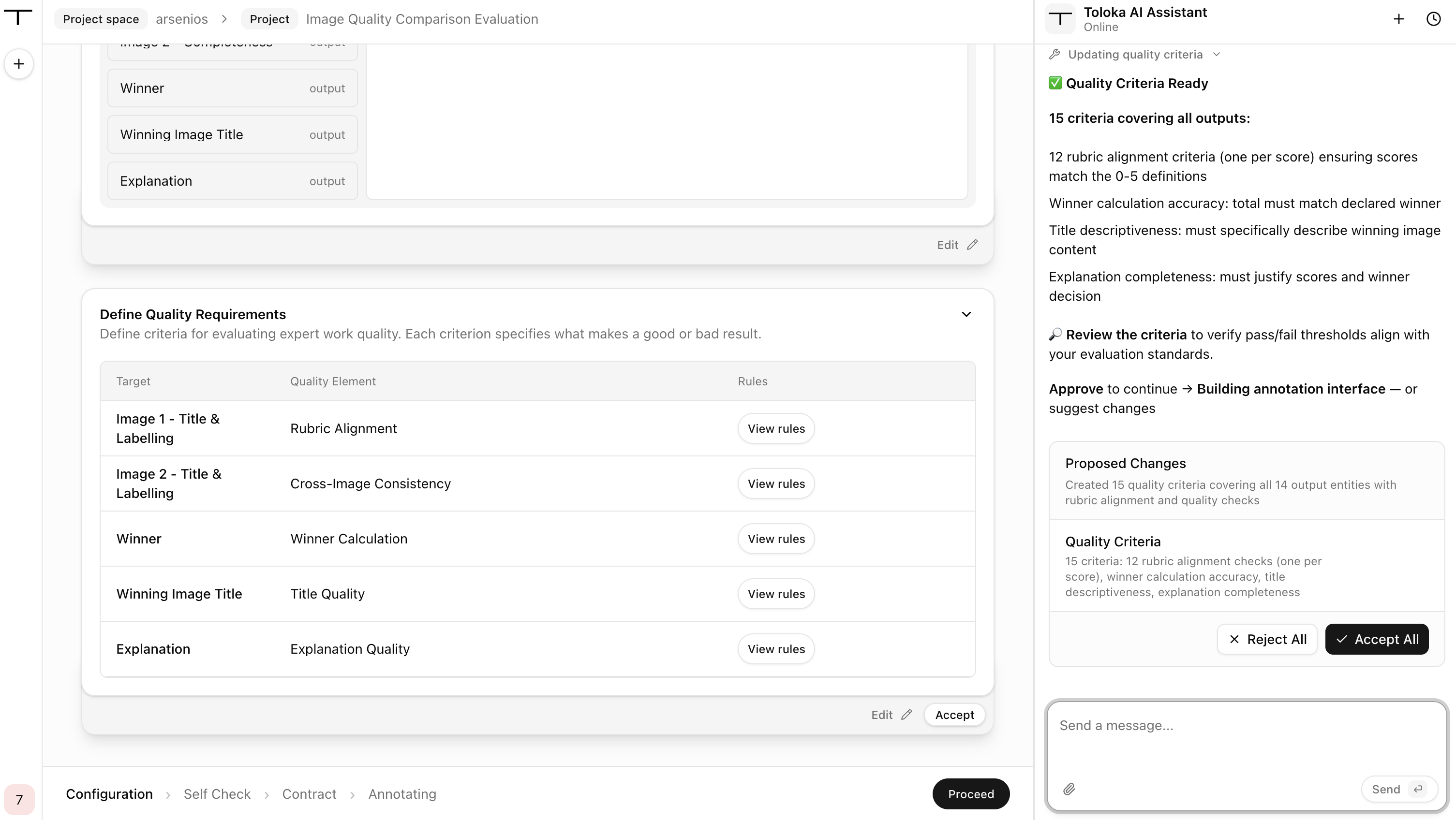
Task: Click the Reject All button
Action: (x=1267, y=639)
